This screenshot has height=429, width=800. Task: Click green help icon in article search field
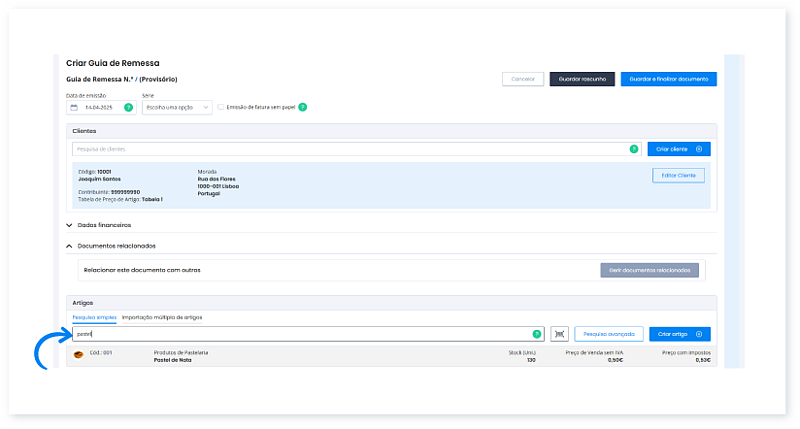tap(536, 334)
